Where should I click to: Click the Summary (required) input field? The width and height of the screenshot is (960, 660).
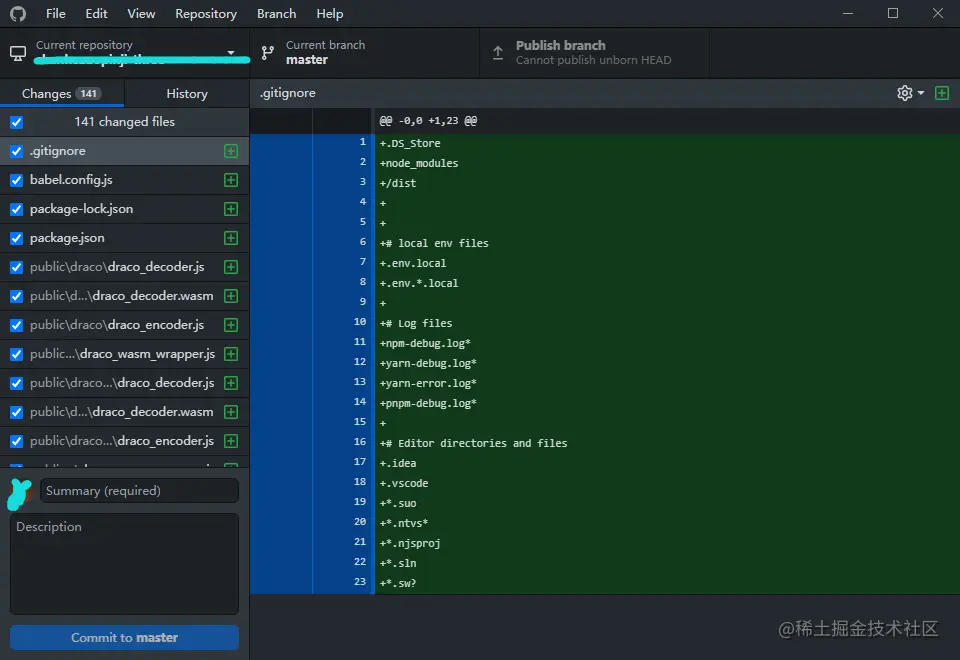click(x=139, y=491)
